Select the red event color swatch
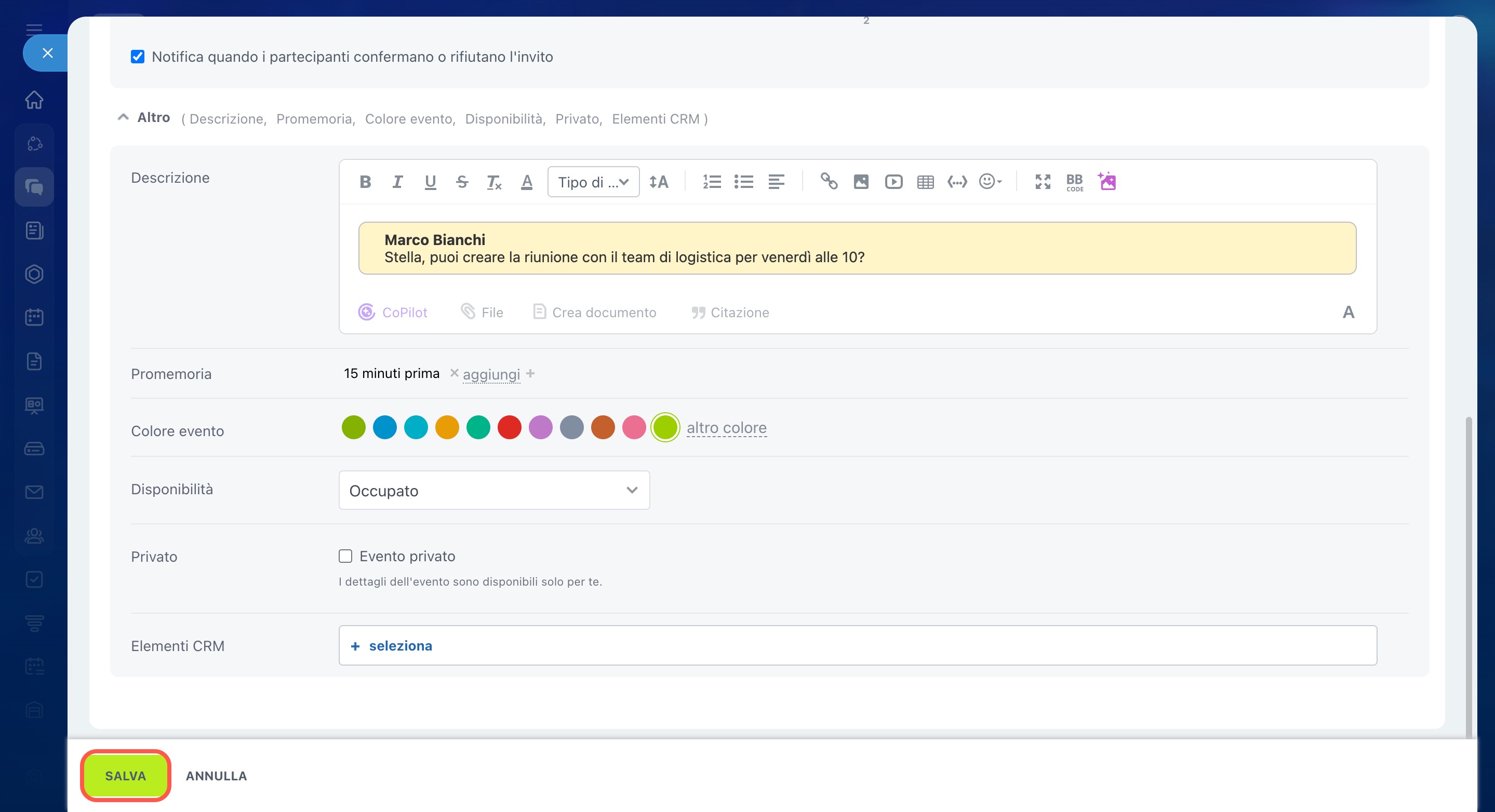The width and height of the screenshot is (1495, 812). (510, 428)
